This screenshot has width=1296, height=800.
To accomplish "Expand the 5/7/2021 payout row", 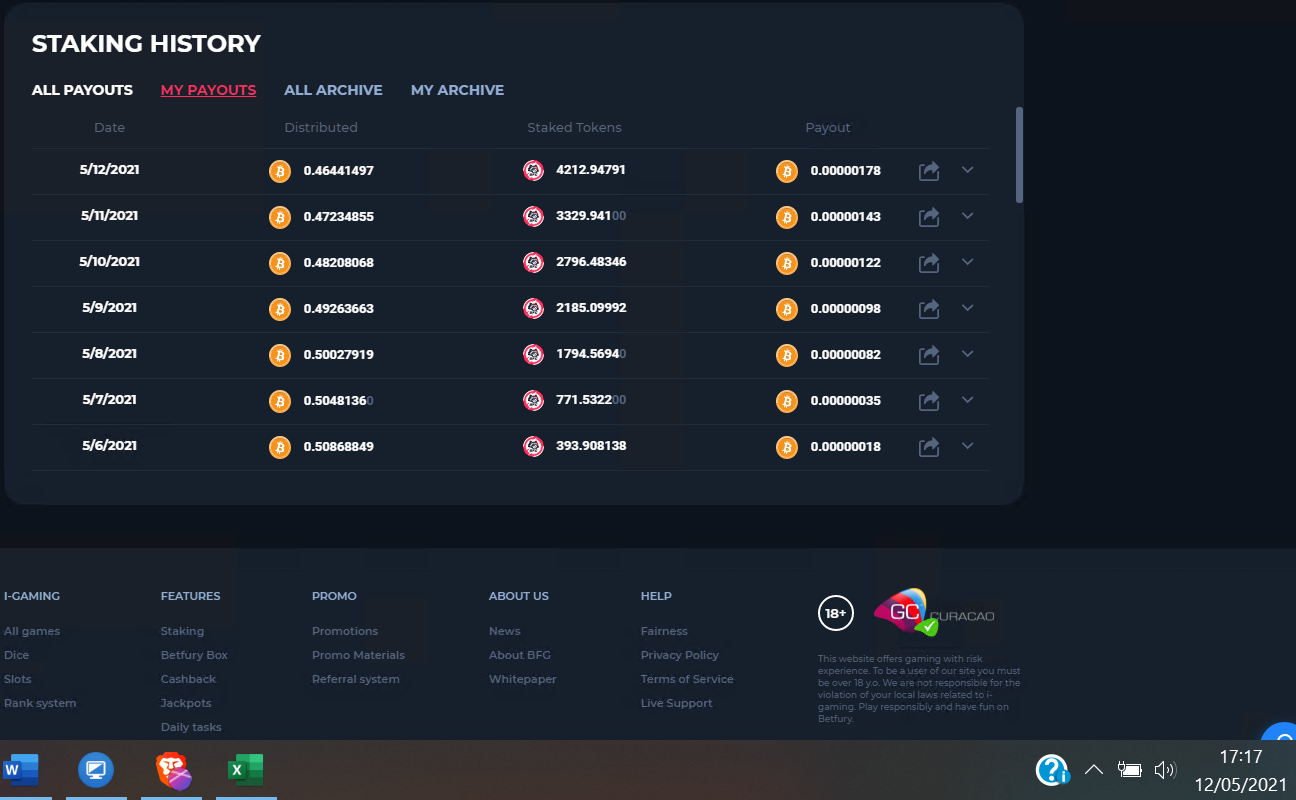I will (x=967, y=400).
